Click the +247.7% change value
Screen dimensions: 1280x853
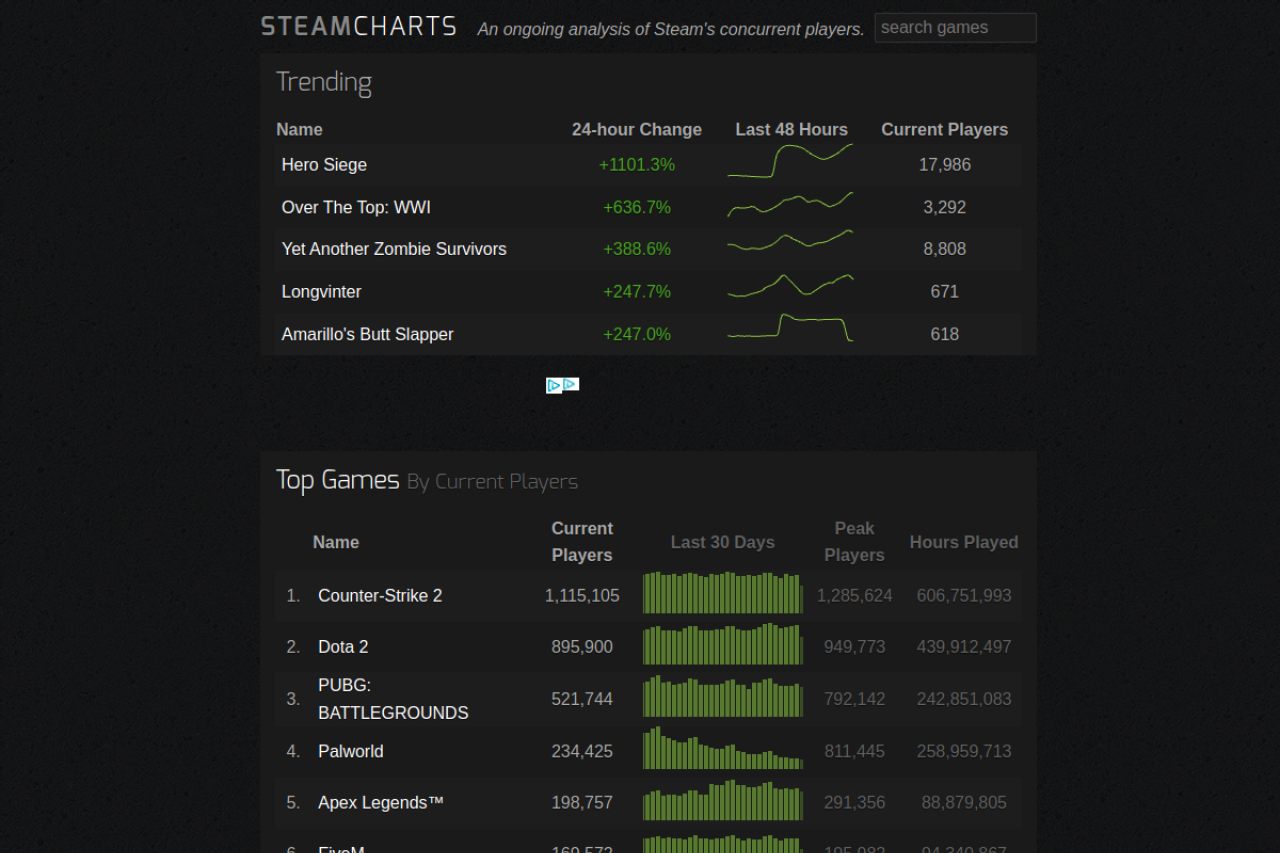tap(637, 292)
